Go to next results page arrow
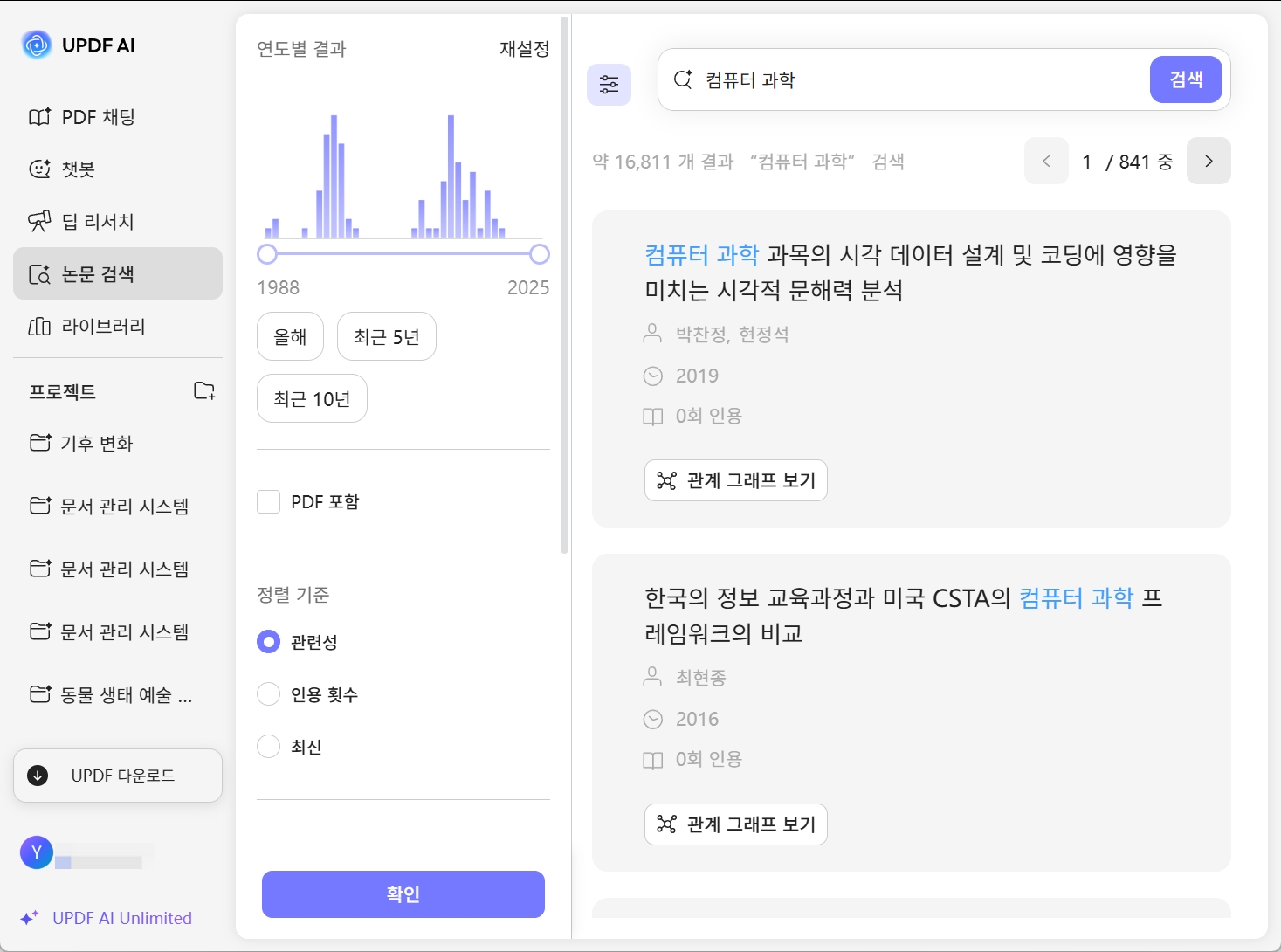This screenshot has width=1281, height=952. (1209, 162)
